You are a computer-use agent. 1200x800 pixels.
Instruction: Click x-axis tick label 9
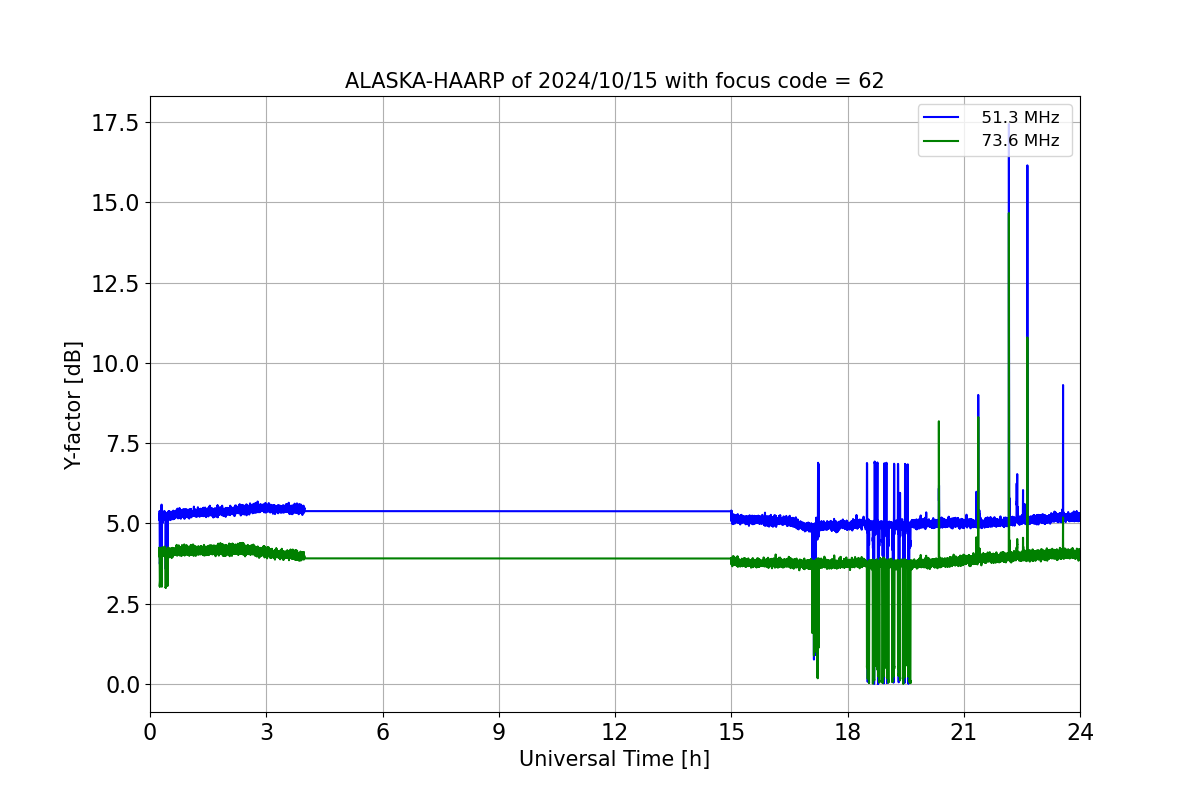498,732
